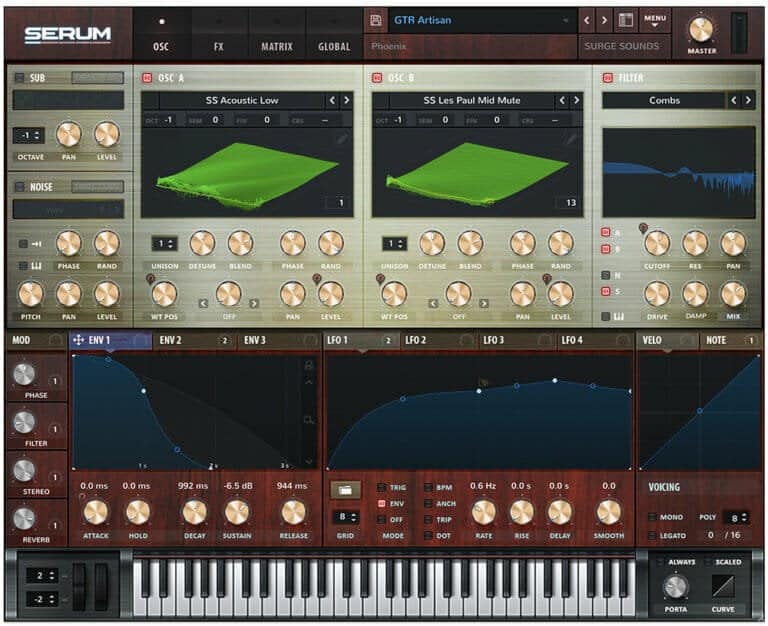This screenshot has height=626, width=768.
Task: Select previous filter type
Action: point(734,100)
